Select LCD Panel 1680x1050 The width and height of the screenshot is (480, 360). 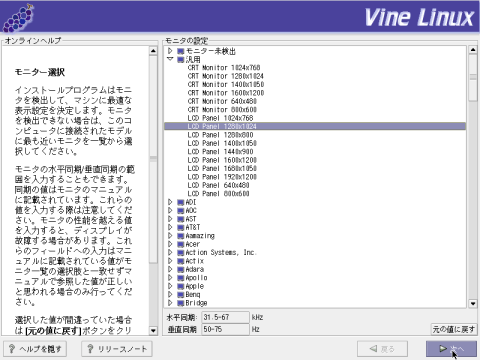click(x=222, y=168)
